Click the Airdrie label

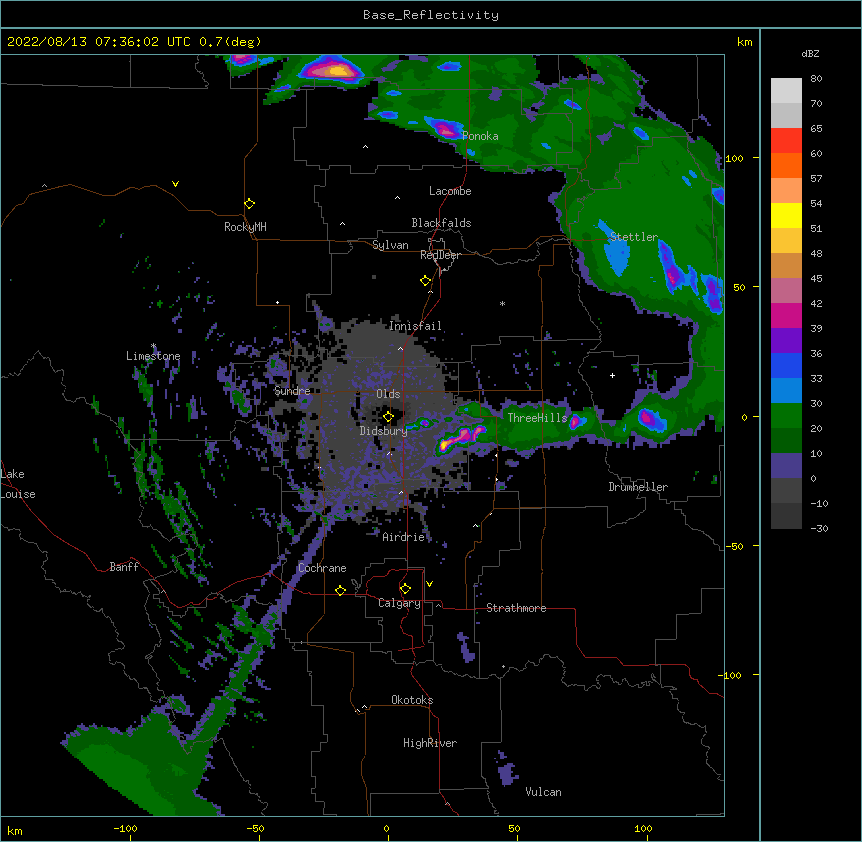coord(404,537)
